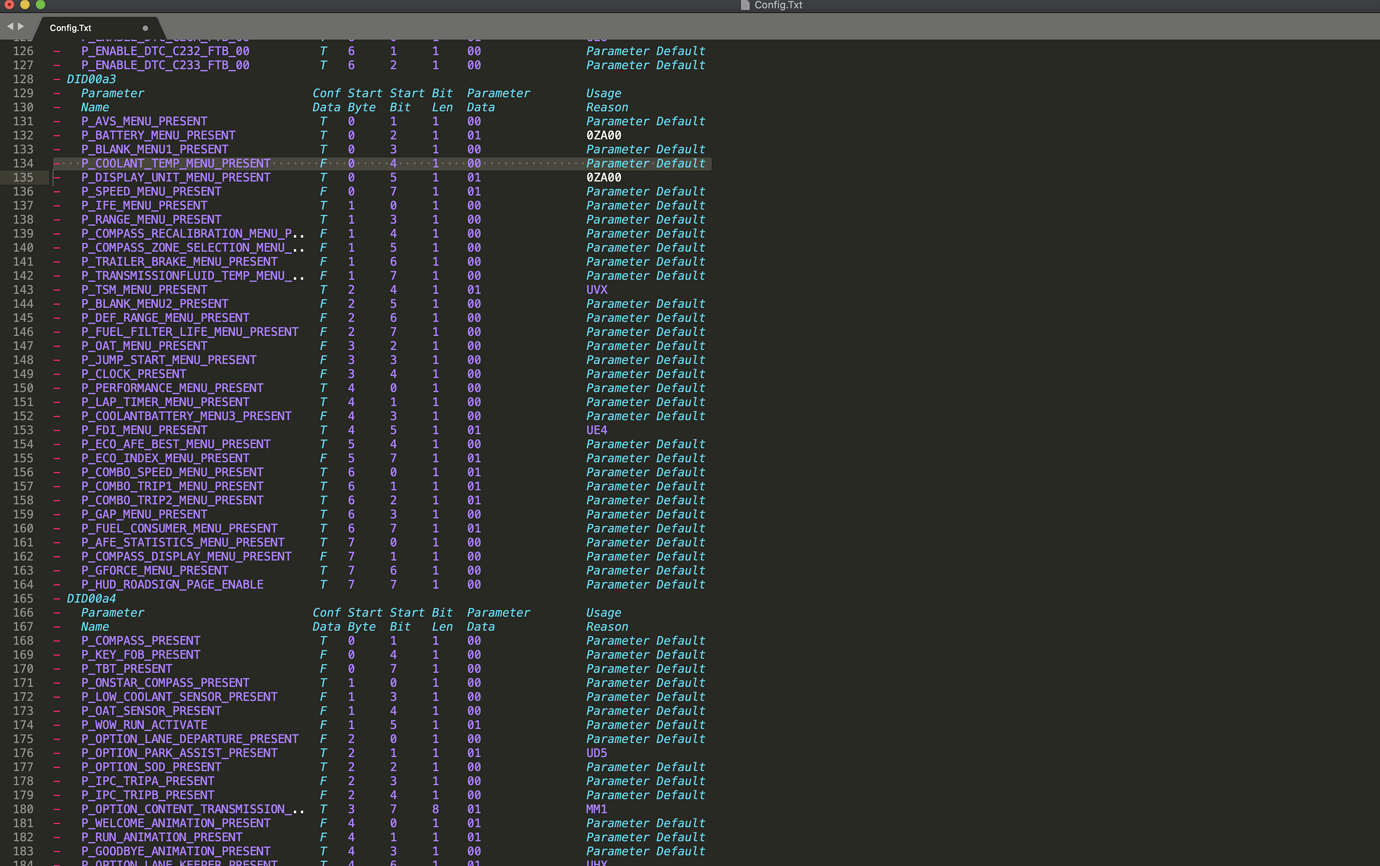Screen dimensions: 1380x866
Task: Click the unsaved-changes dot on the Config.Txt tab
Action: coord(145,28)
